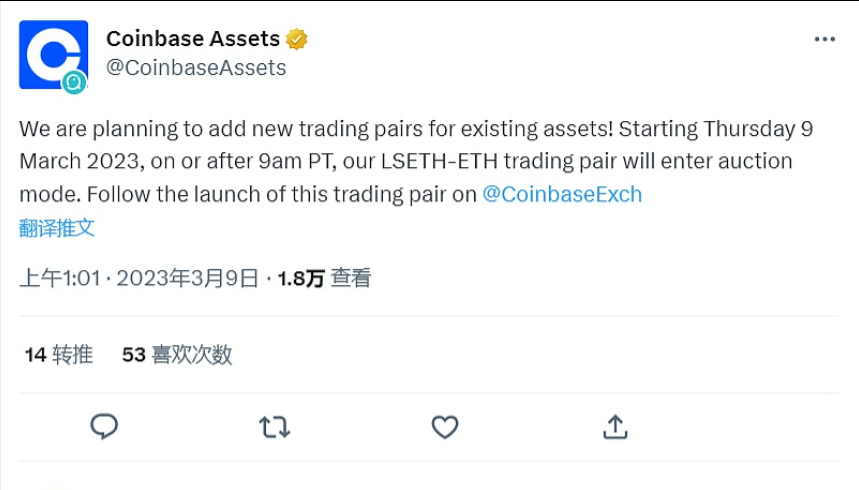Click 翻译推文 to translate the tweet

coord(57,227)
